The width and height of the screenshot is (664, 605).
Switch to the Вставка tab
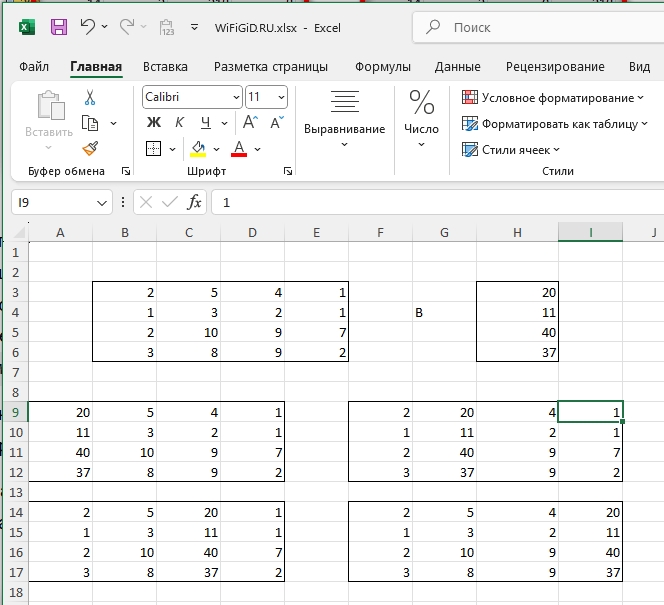[x=165, y=66]
